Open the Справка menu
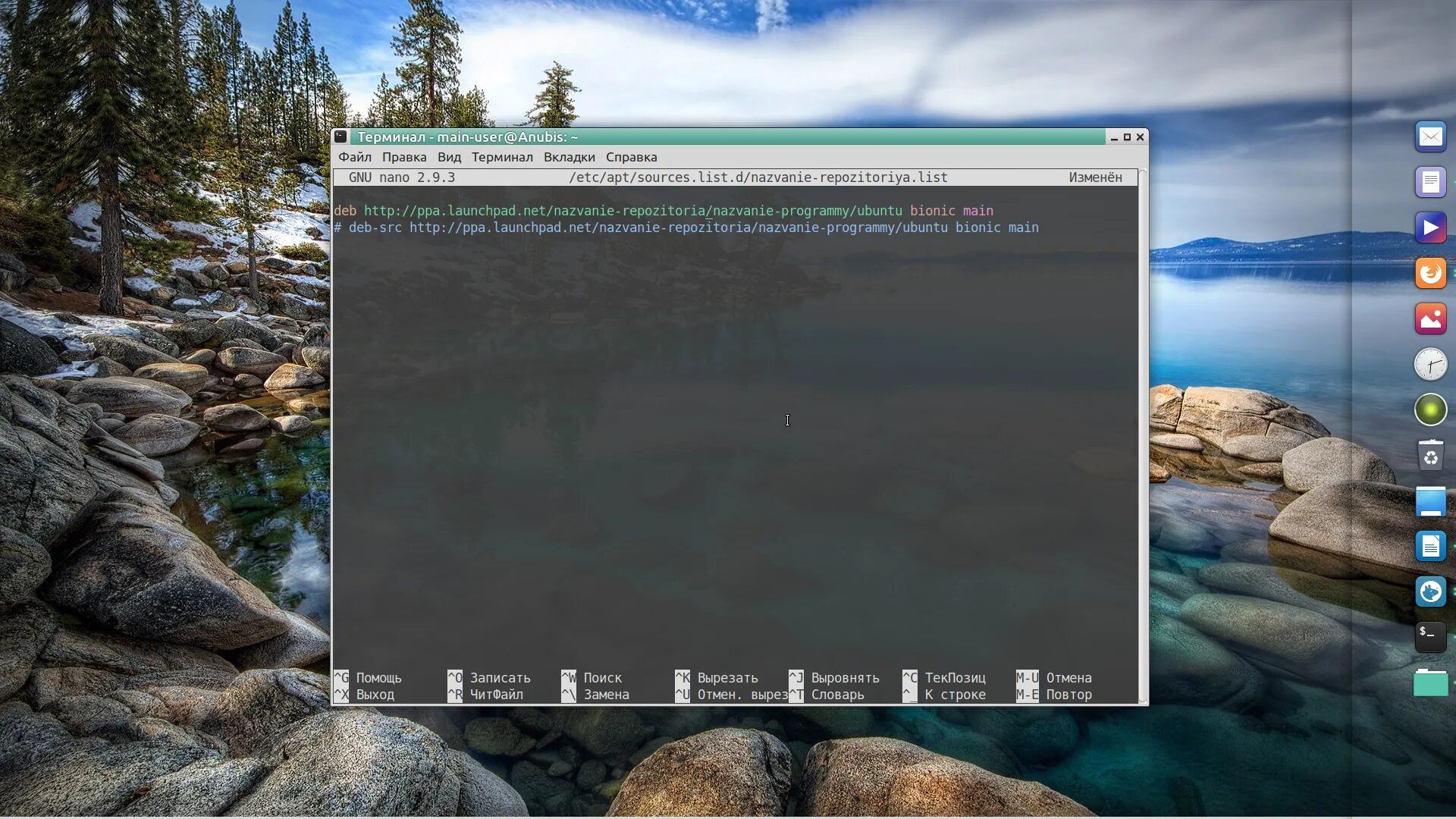Image resolution: width=1456 pixels, height=819 pixels. 631,157
